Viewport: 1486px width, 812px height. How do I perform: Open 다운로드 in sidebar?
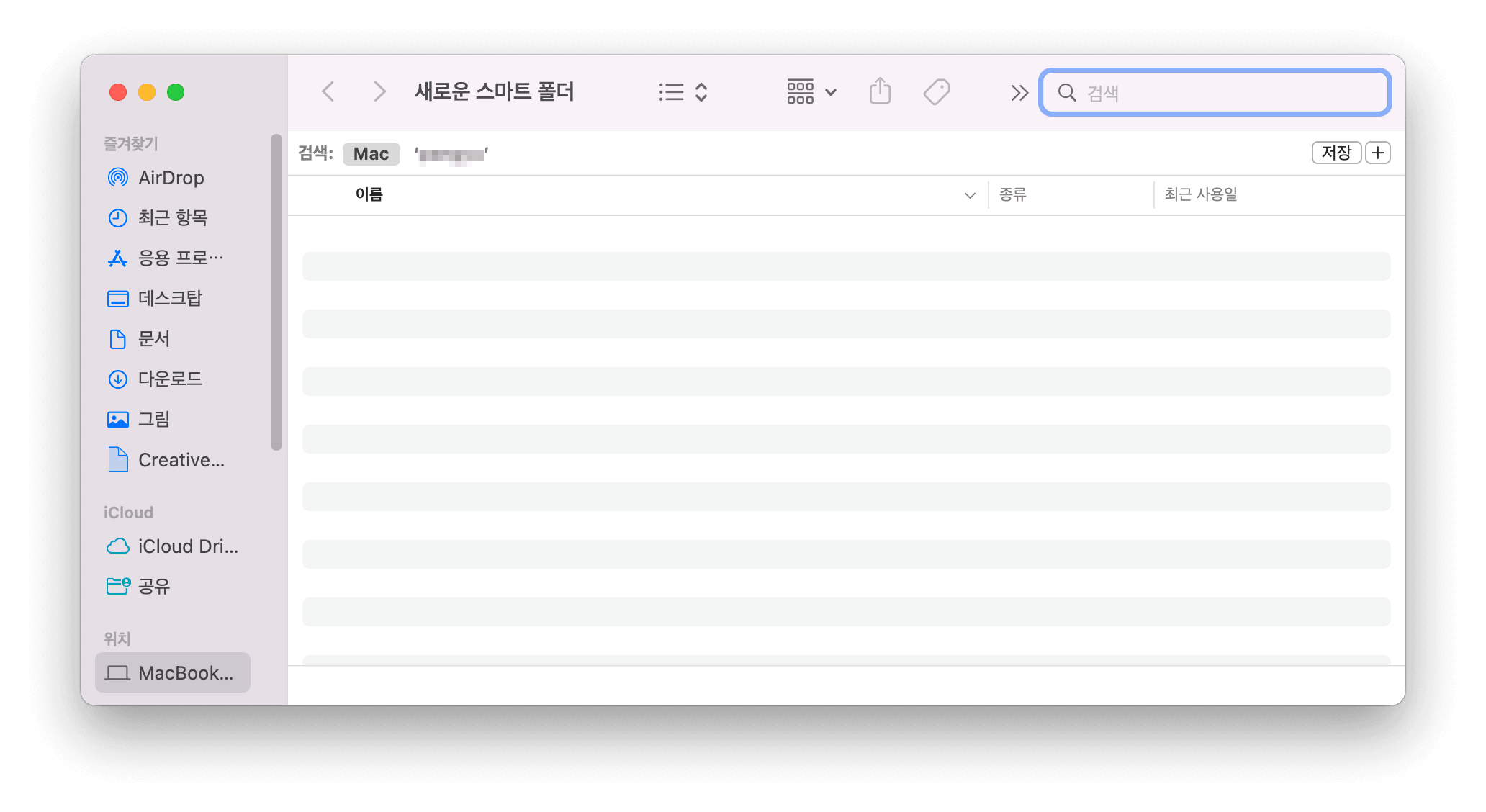click(x=173, y=379)
